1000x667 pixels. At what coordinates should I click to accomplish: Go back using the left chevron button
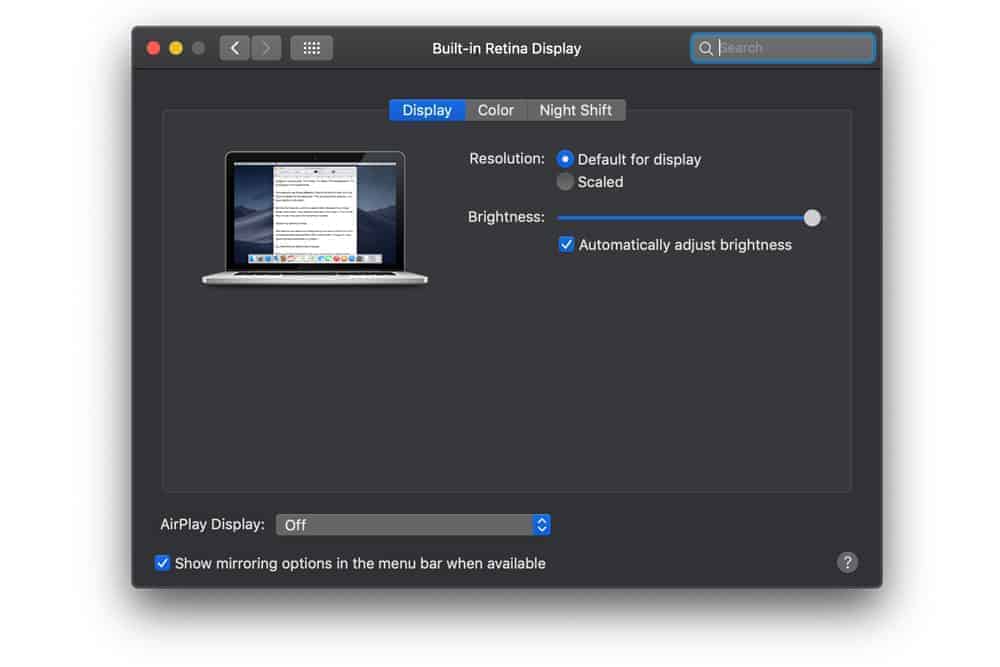tap(234, 48)
